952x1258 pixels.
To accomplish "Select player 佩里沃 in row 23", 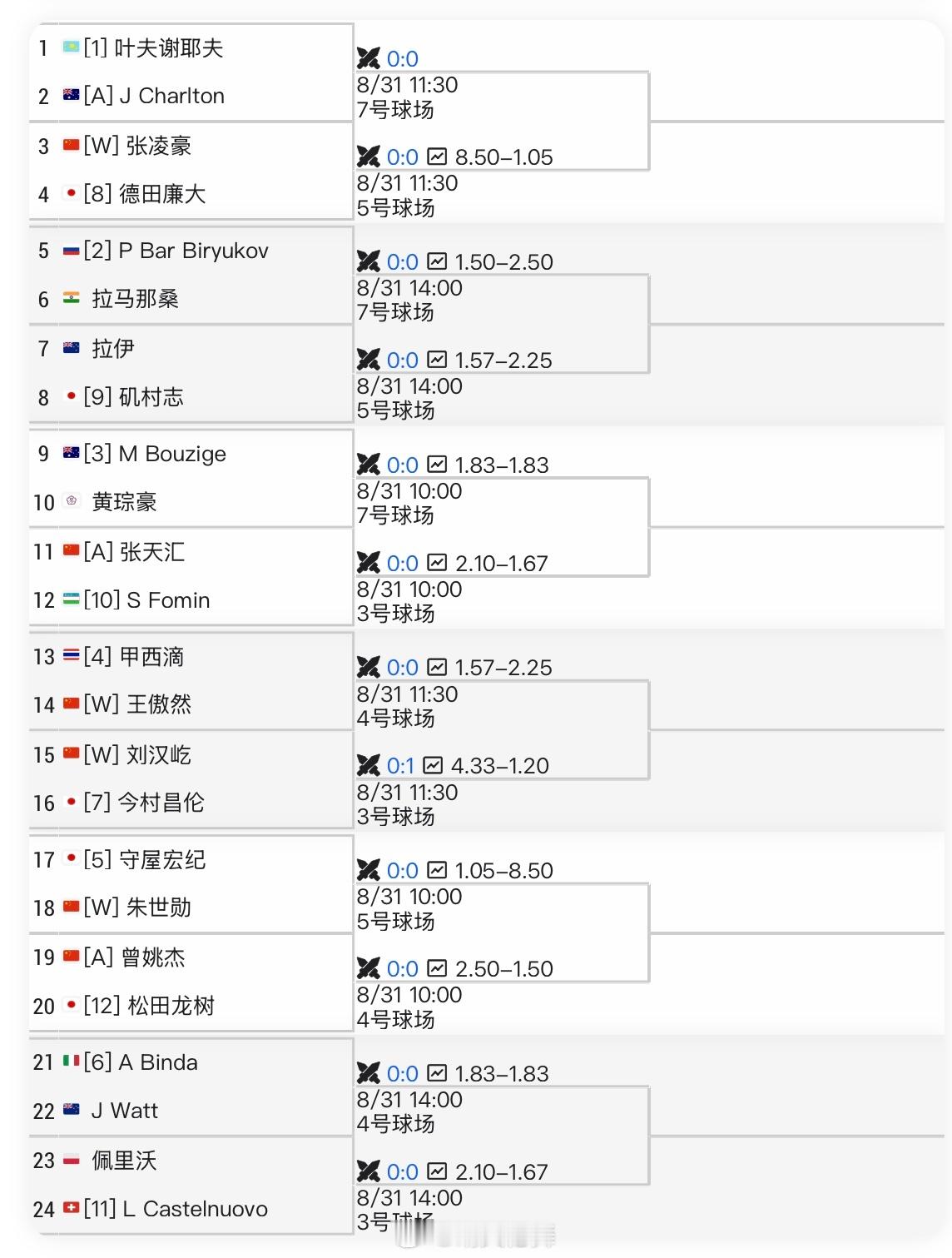I will click(x=124, y=1160).
